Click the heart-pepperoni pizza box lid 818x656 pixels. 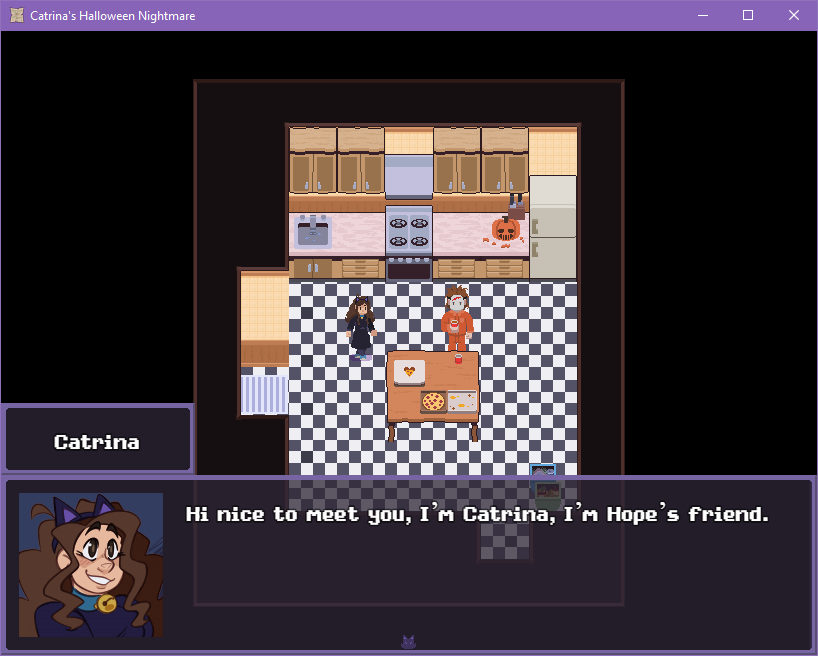coord(409,372)
